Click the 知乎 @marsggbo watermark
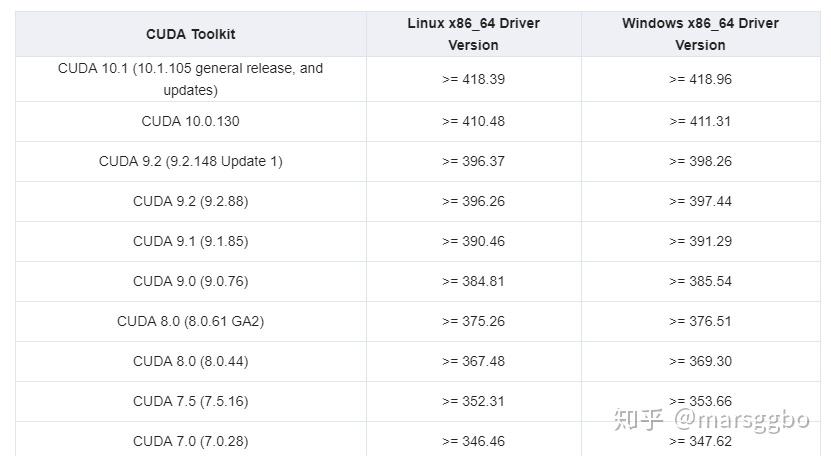831x456 pixels. click(x=711, y=419)
